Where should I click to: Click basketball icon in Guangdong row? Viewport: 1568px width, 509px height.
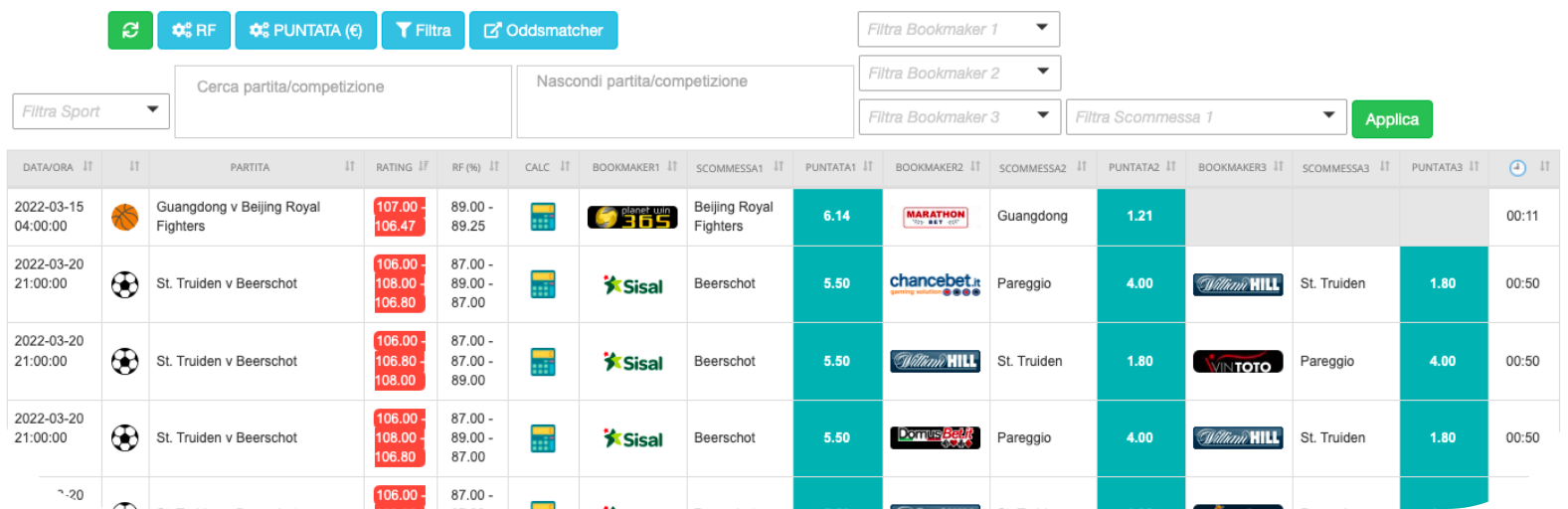pyautogui.click(x=125, y=217)
